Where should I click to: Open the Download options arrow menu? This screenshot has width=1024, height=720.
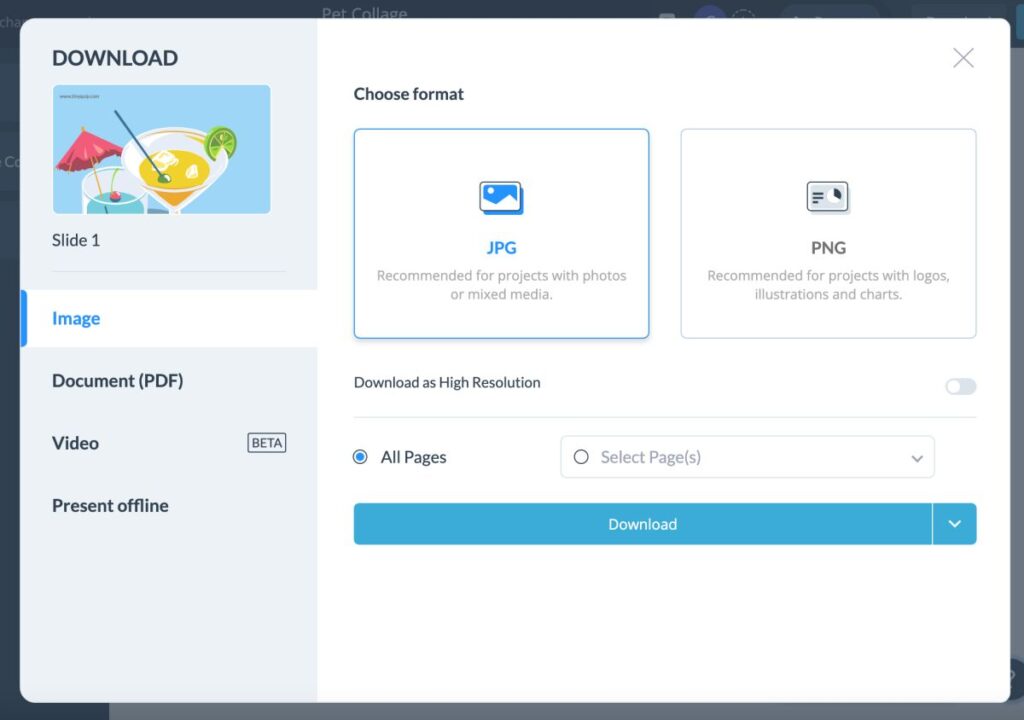coord(955,524)
